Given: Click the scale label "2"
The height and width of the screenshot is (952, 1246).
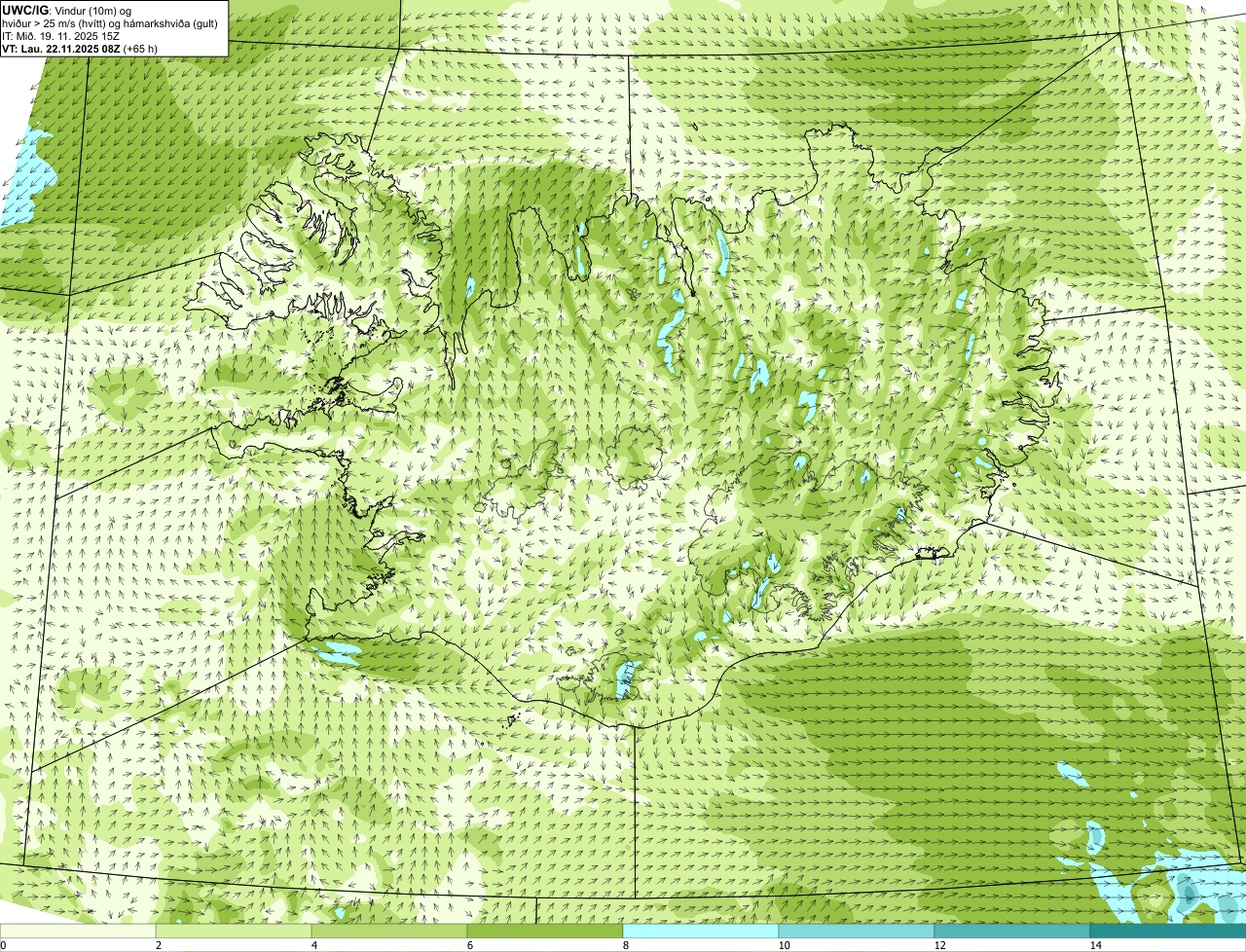Looking at the screenshot, I should coord(158,945).
